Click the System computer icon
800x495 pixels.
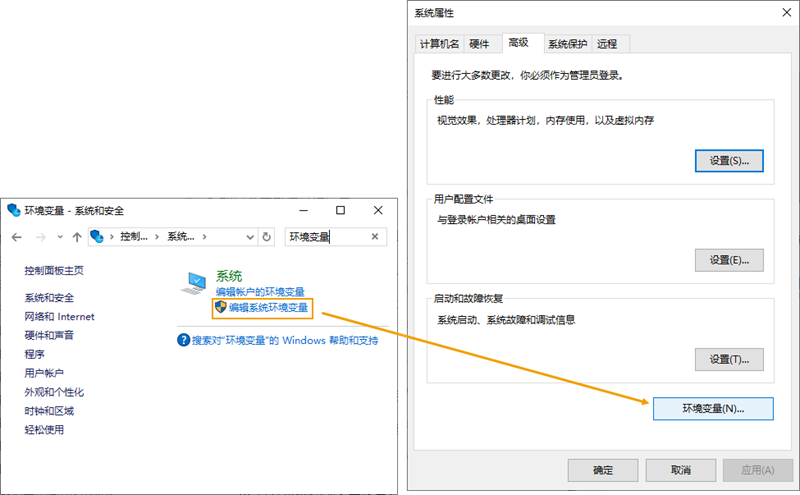click(193, 283)
